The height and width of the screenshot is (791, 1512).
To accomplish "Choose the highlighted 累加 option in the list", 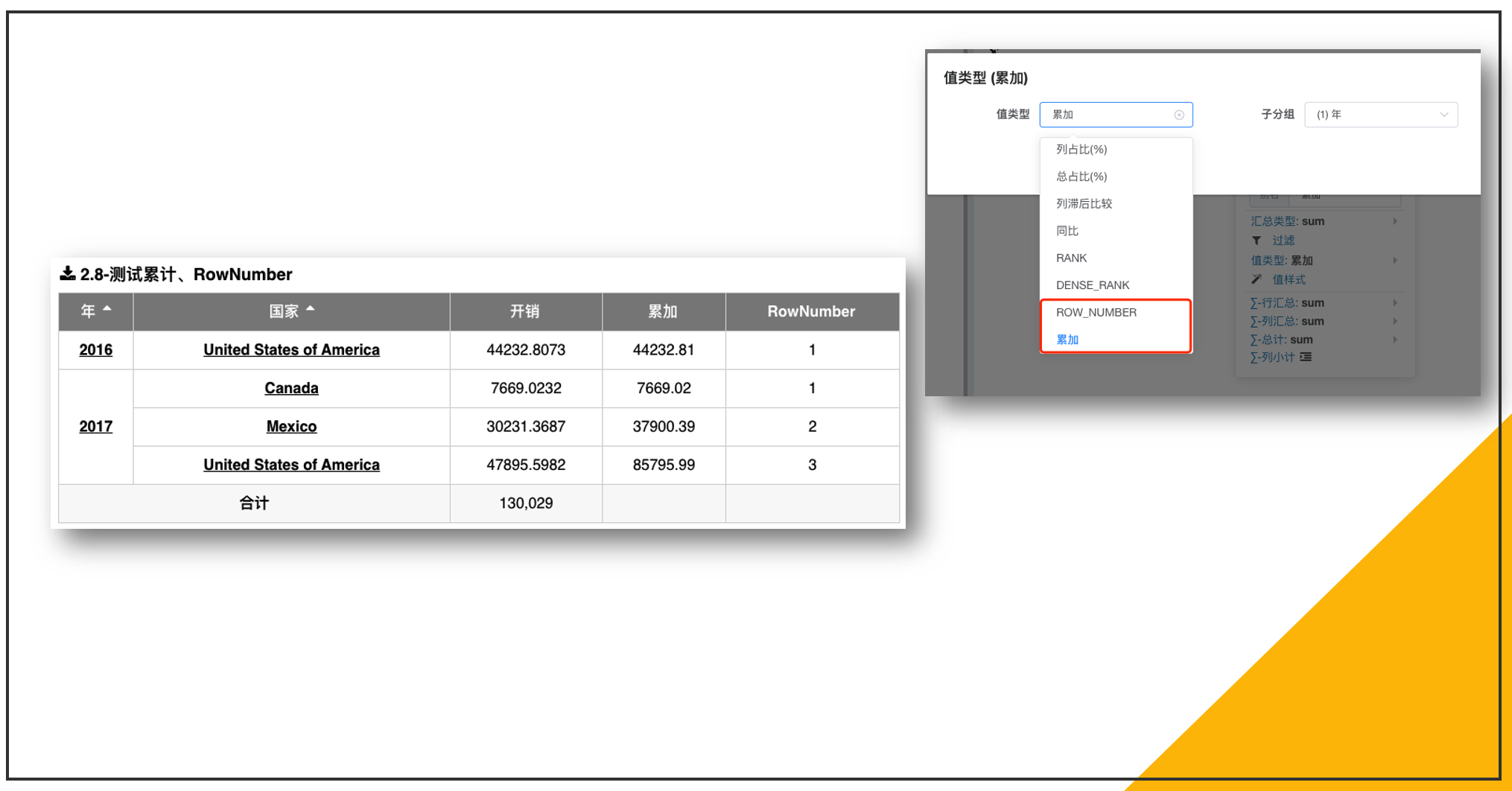I will [x=1067, y=340].
